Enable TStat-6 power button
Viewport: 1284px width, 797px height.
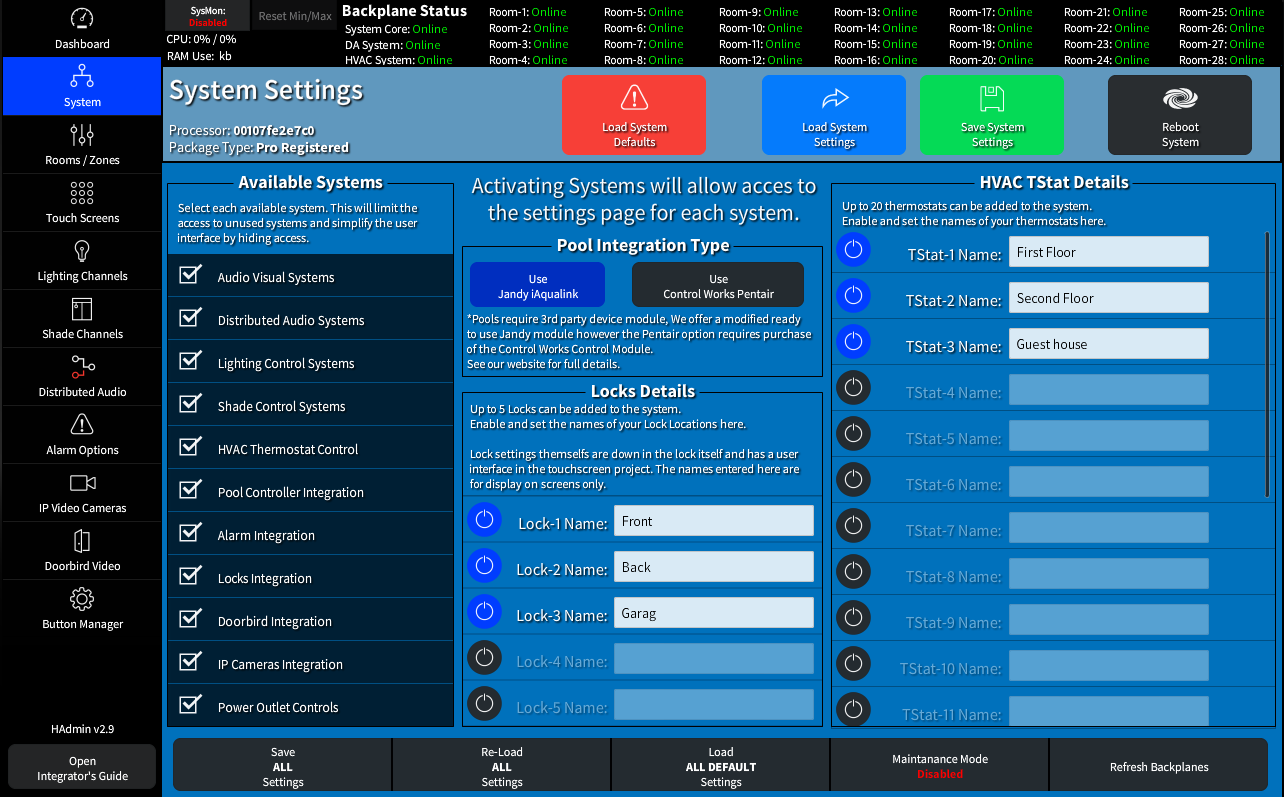click(x=853, y=479)
